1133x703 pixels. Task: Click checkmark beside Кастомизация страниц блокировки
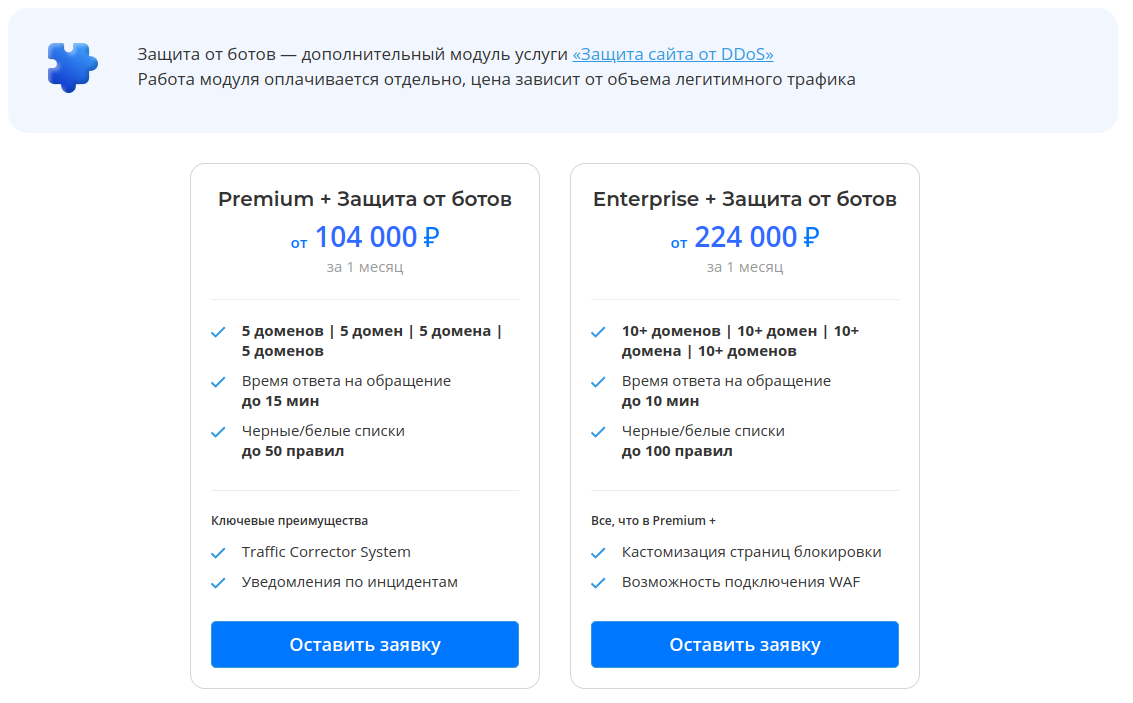pyautogui.click(x=598, y=553)
